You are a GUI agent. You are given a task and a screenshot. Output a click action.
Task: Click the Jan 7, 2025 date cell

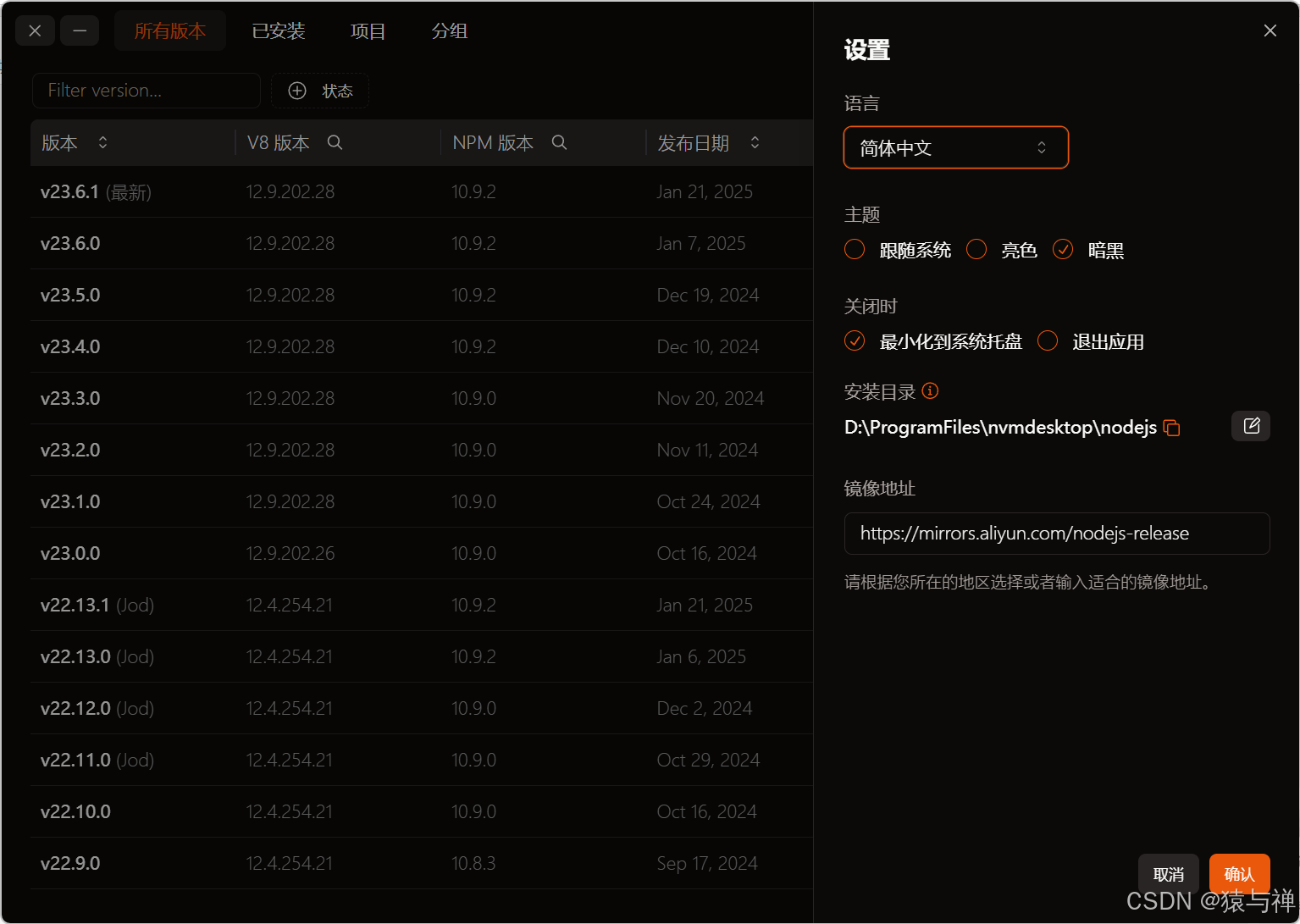point(701,244)
